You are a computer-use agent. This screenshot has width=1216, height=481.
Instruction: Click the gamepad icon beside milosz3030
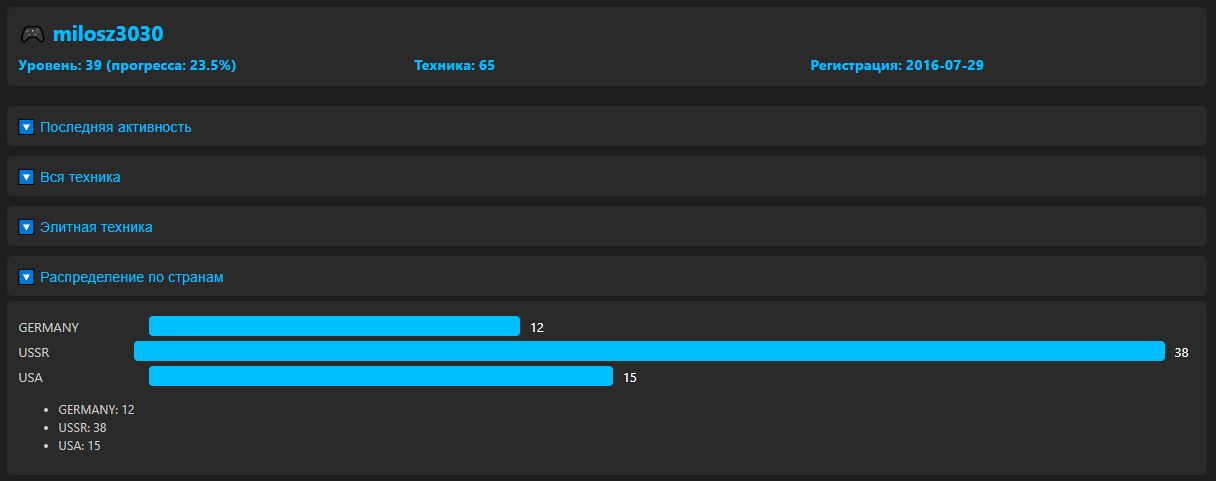32,34
